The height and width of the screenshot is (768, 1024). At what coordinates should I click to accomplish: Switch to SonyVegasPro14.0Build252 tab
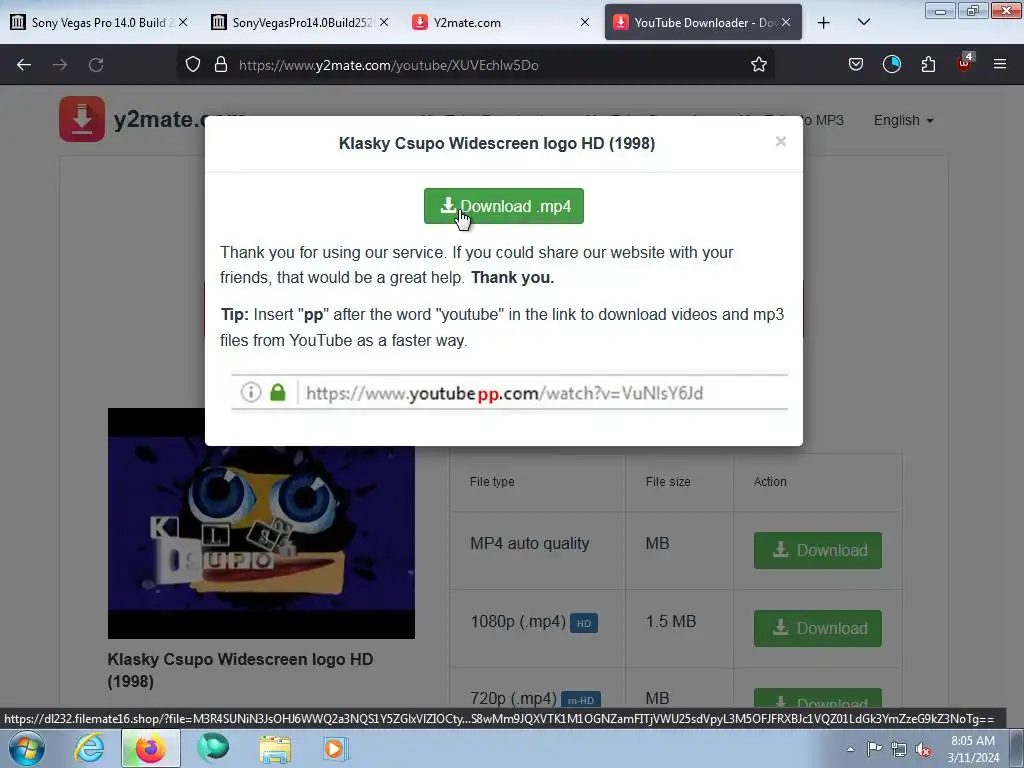pyautogui.click(x=300, y=23)
